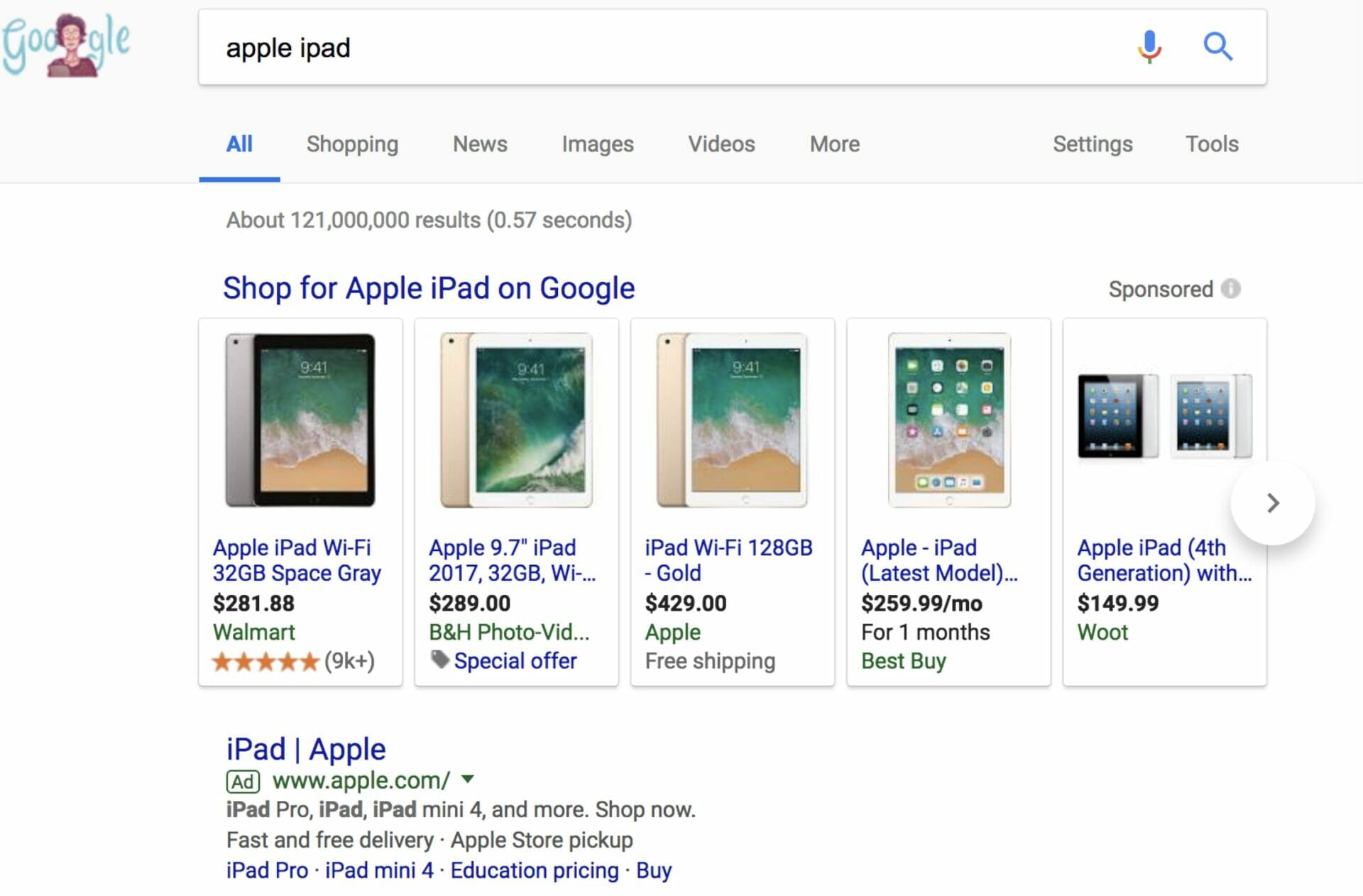Open Shop for Apple iPad on Google
Screen dimensions: 1363x896
coord(429,288)
